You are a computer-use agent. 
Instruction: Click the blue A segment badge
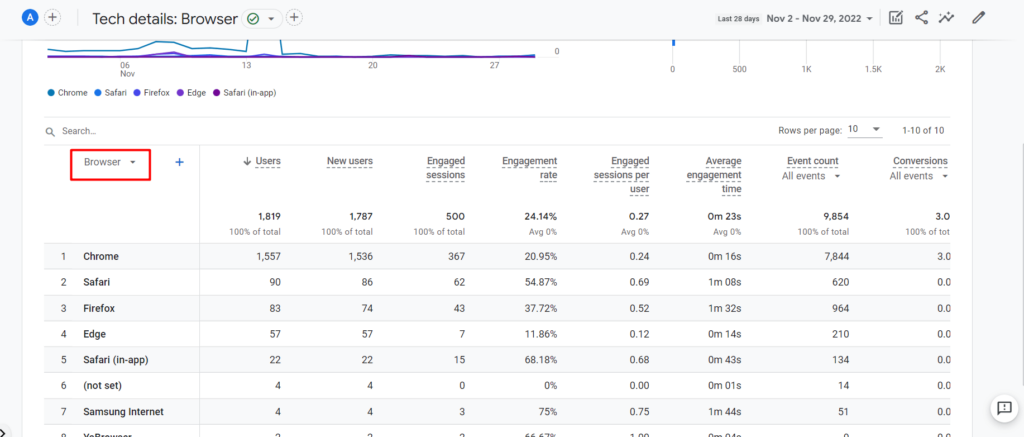click(x=30, y=18)
